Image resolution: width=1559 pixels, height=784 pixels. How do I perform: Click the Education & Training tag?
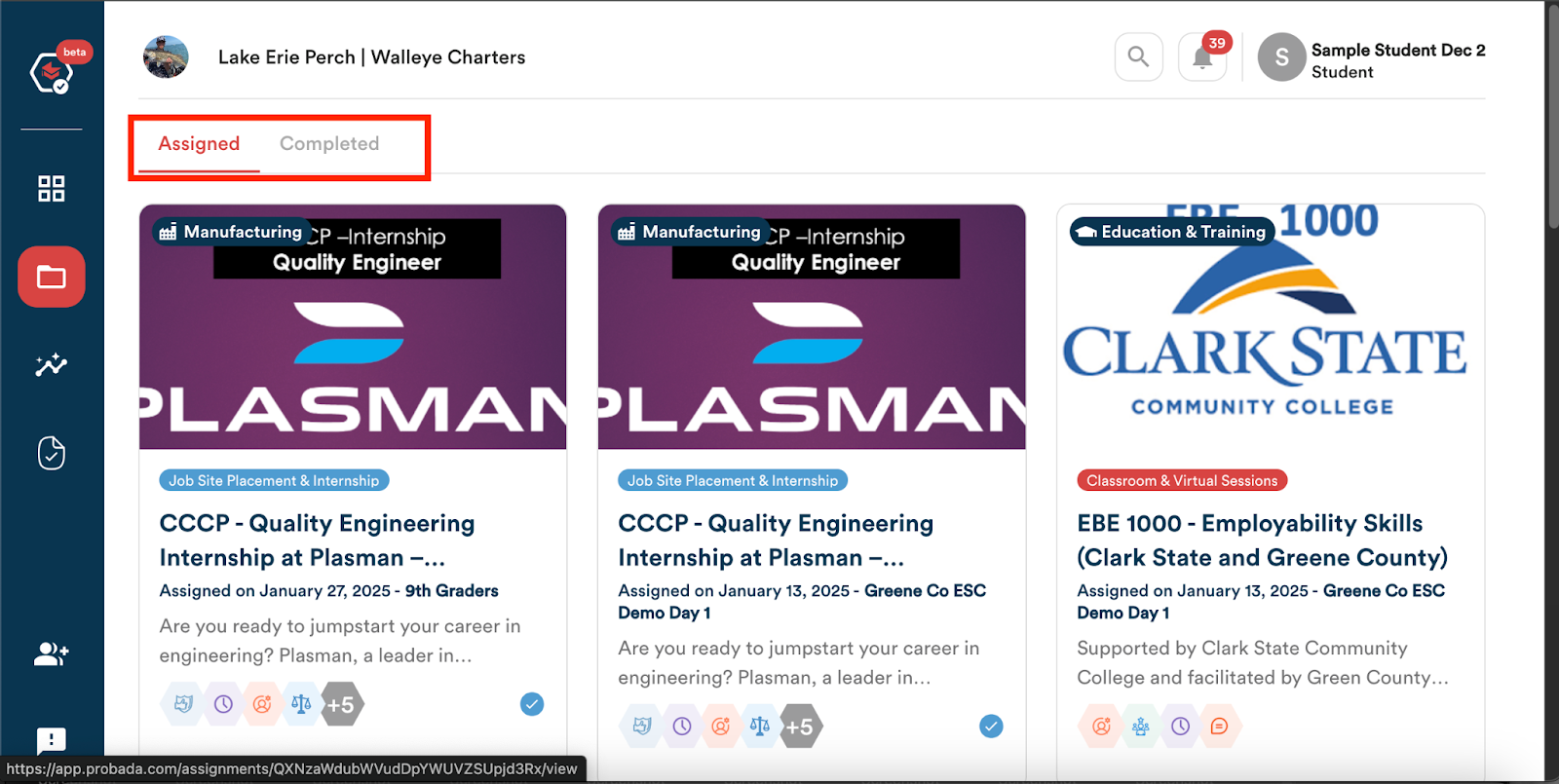tap(1172, 232)
